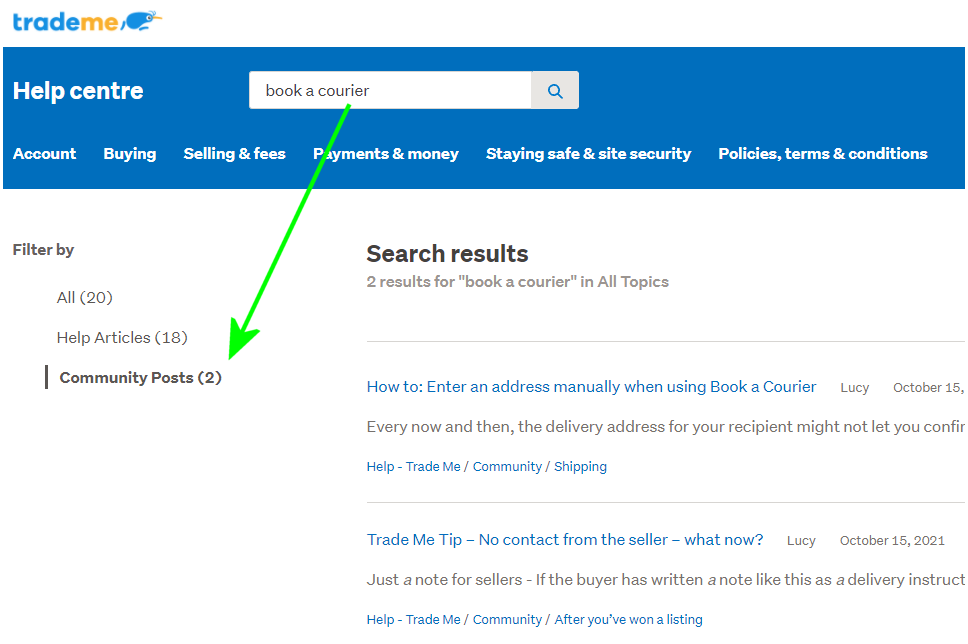Select the Buying navigation item
The image size is (968, 644).
(x=130, y=154)
